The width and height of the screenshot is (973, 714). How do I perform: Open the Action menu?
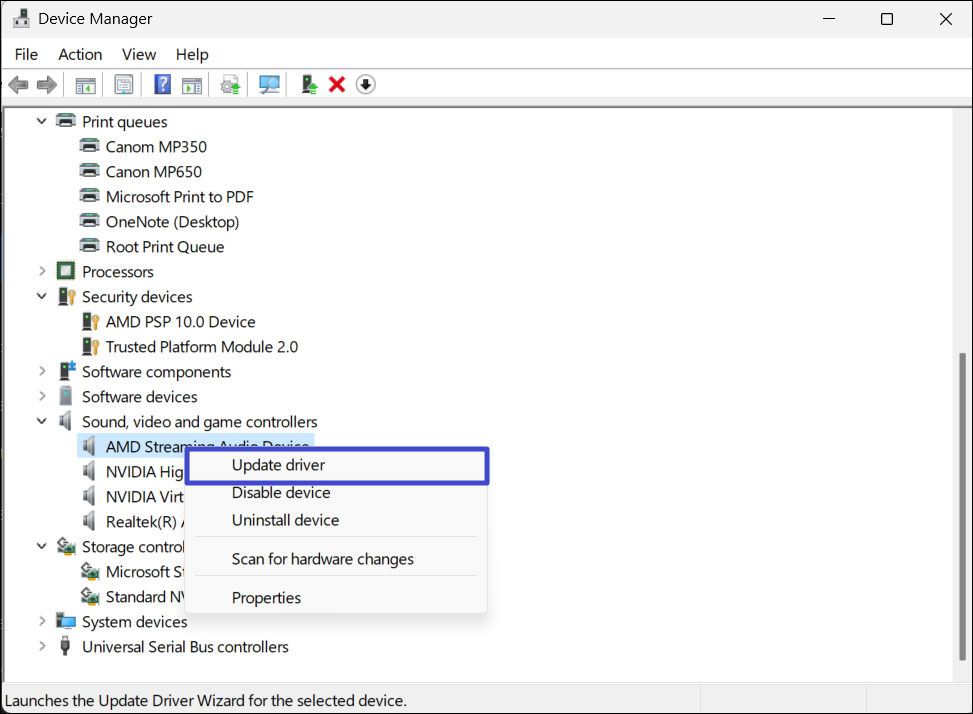click(x=80, y=54)
